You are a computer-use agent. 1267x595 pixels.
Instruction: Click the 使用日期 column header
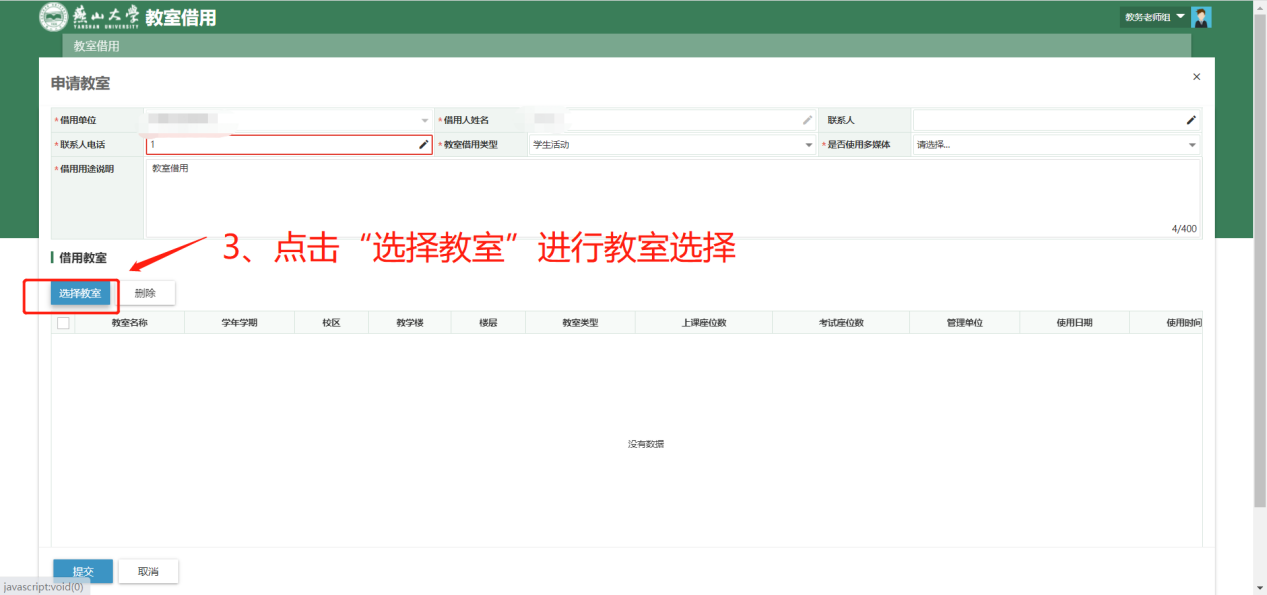click(x=1074, y=323)
